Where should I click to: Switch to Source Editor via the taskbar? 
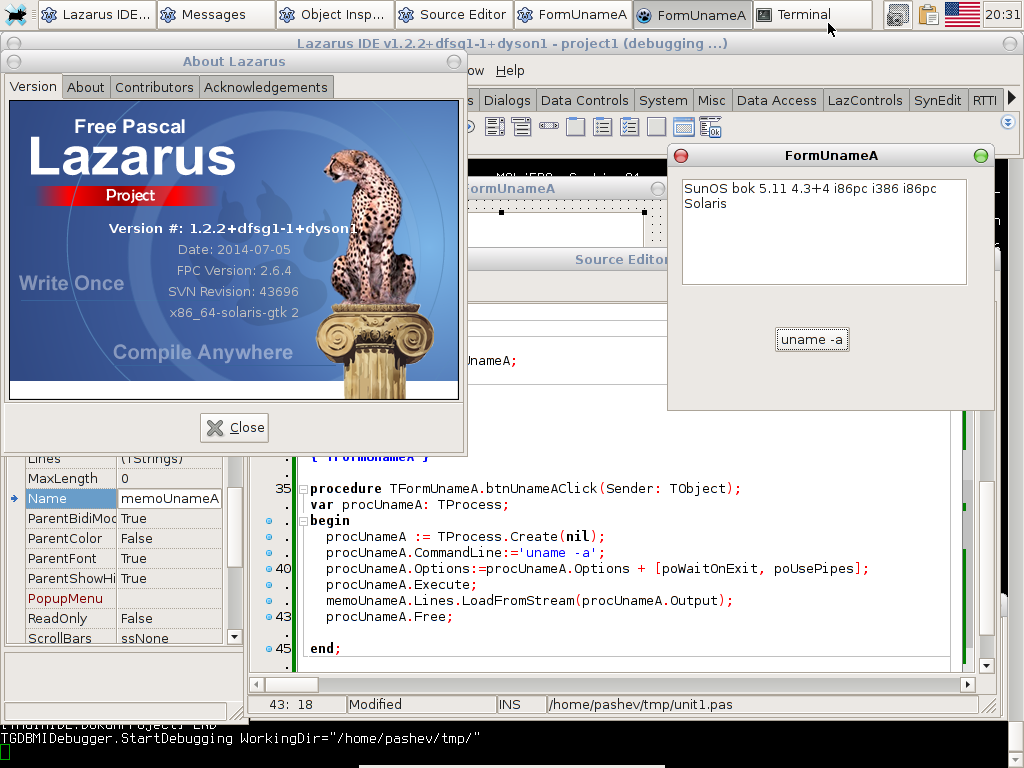454,14
